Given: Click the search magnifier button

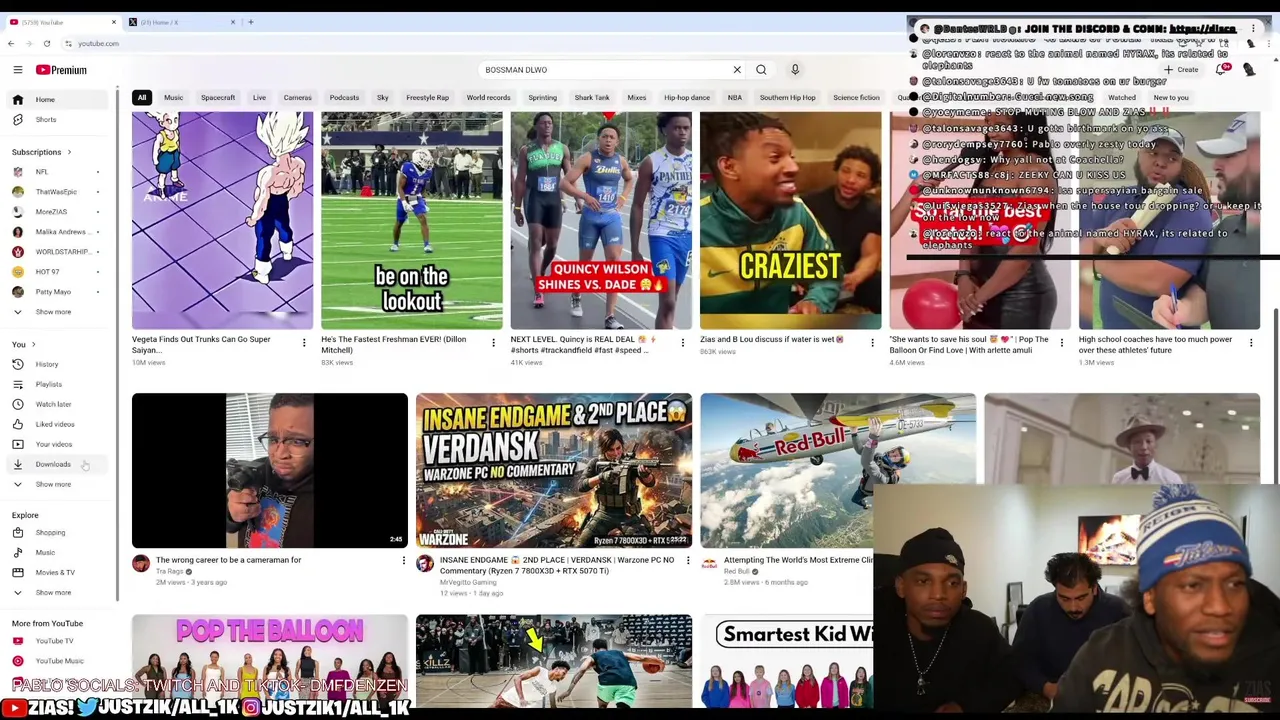Looking at the screenshot, I should click(761, 70).
